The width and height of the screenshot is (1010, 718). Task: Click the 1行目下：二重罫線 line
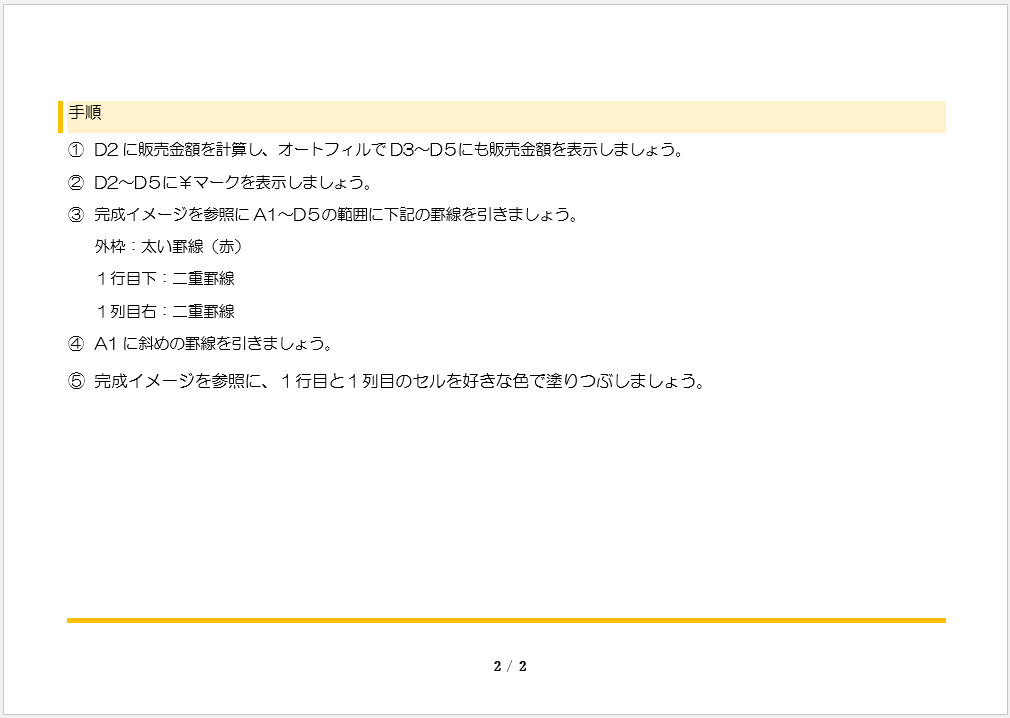click(165, 279)
